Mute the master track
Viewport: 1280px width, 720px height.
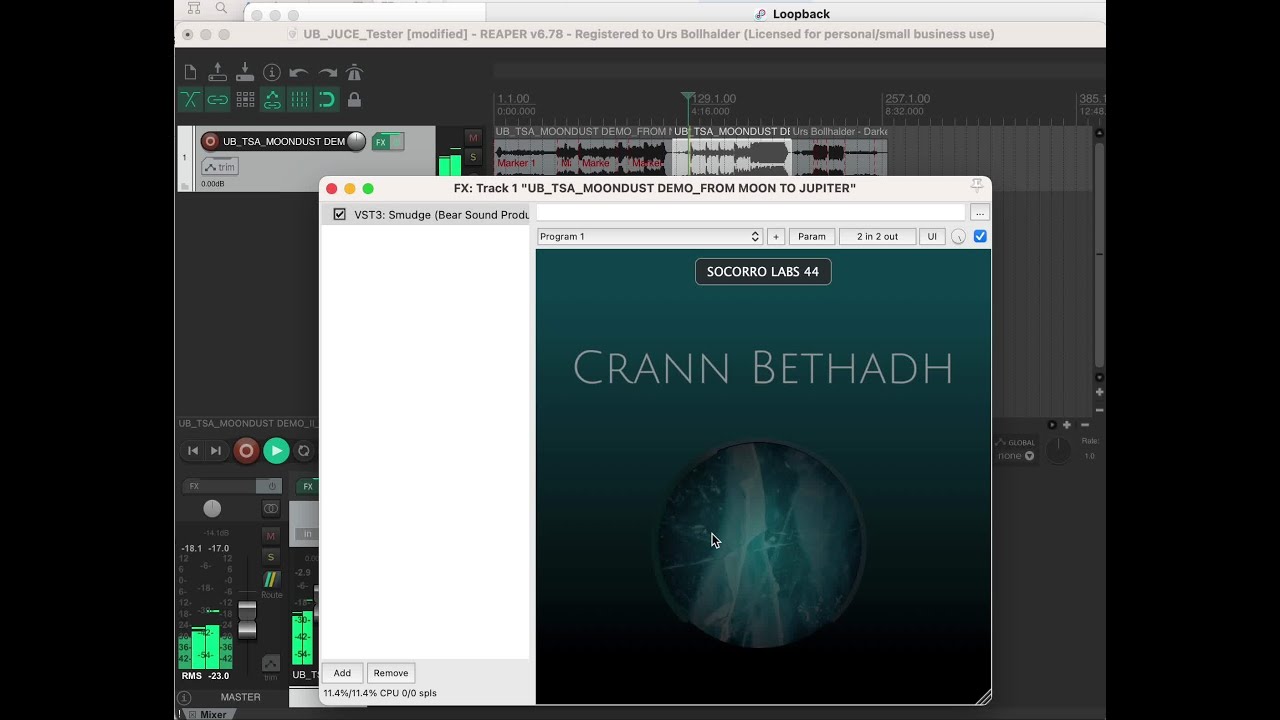click(271, 536)
